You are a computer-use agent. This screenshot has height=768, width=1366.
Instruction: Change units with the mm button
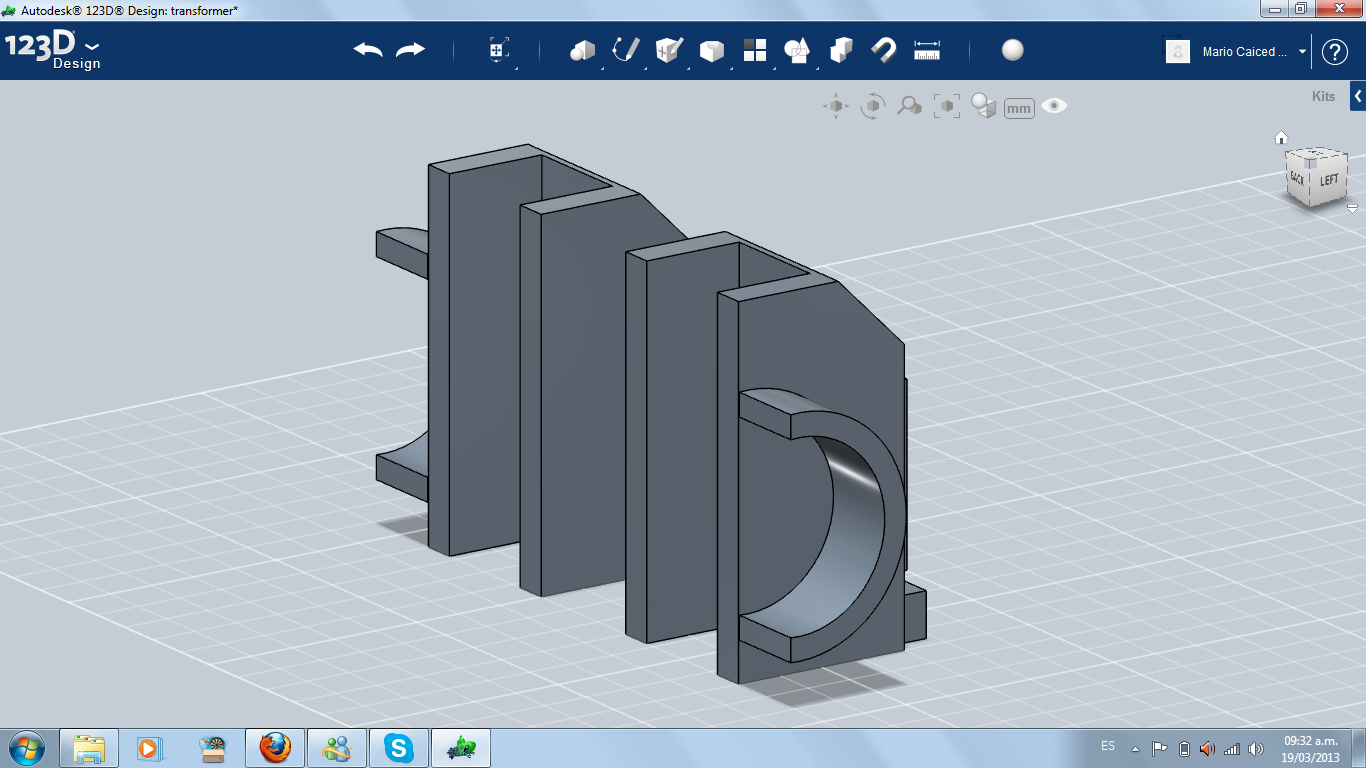pos(1019,108)
